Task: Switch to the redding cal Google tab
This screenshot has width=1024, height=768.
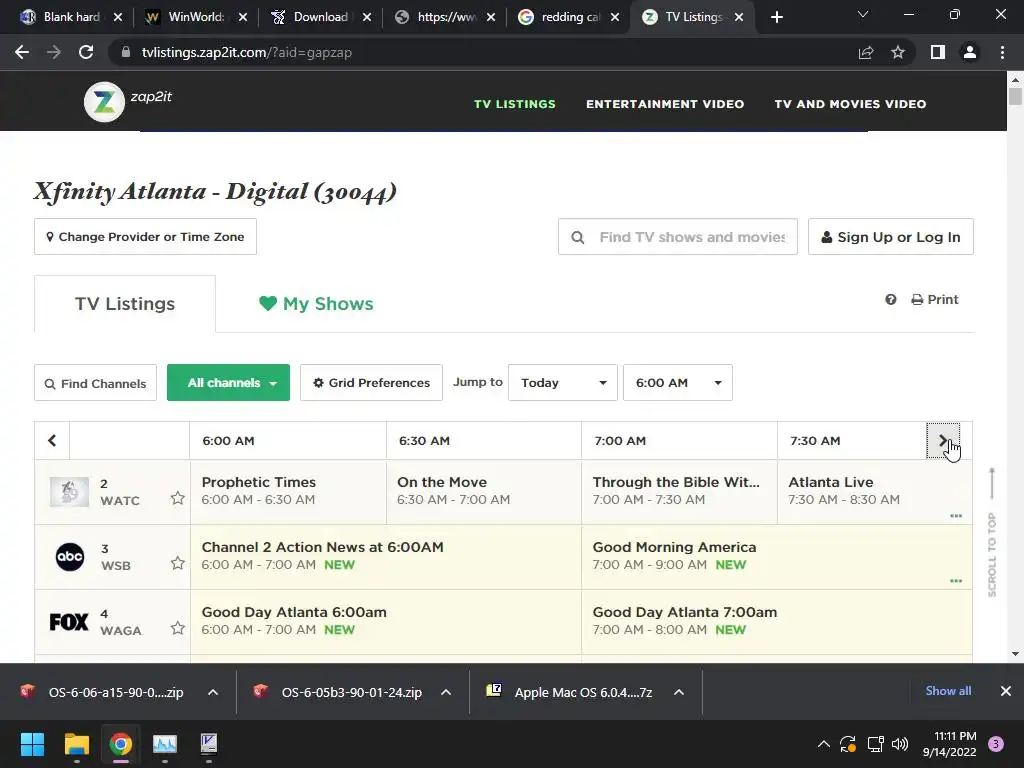Action: click(568, 17)
